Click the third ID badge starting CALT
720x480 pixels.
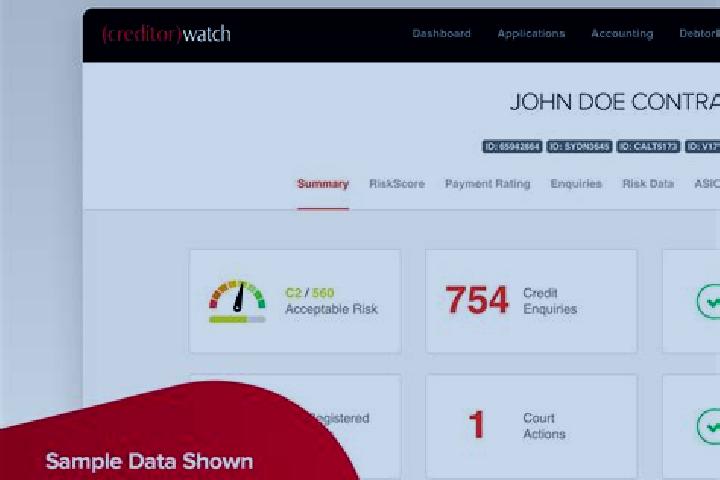pos(648,147)
